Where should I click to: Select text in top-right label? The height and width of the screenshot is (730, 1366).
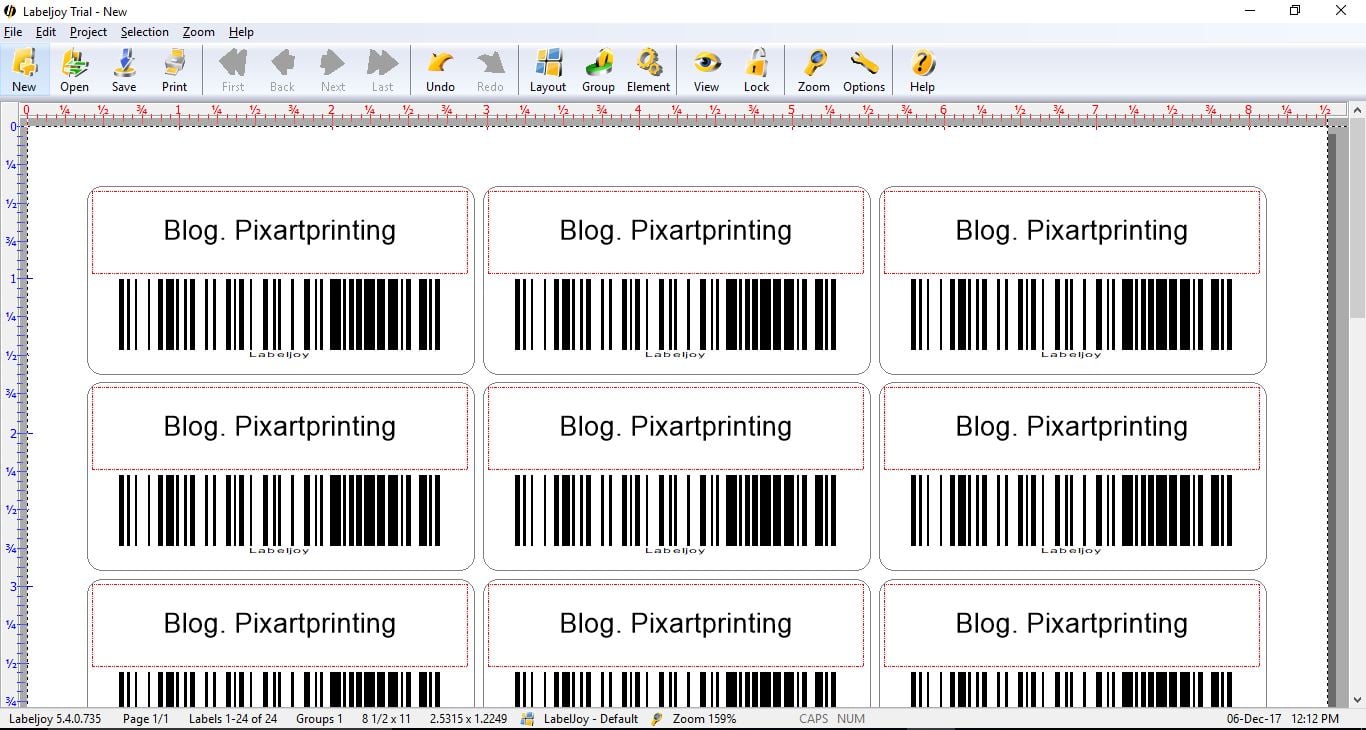(x=1072, y=231)
